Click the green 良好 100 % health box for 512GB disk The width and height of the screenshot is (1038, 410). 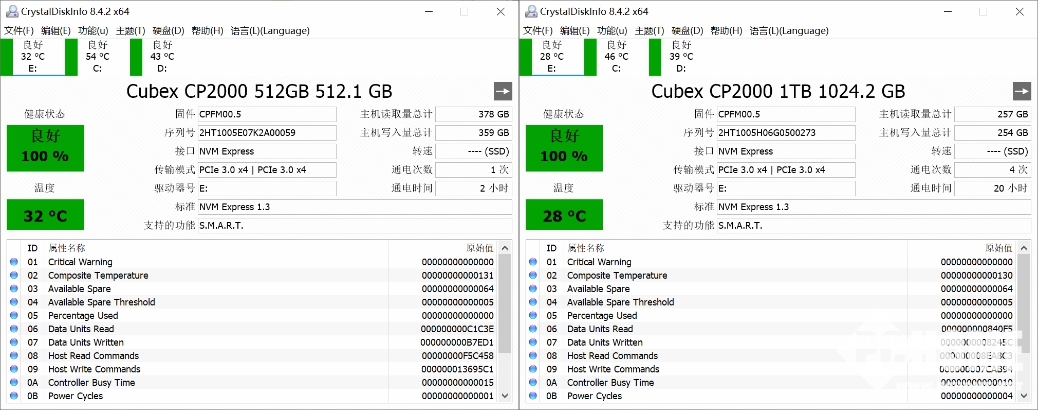coord(45,148)
